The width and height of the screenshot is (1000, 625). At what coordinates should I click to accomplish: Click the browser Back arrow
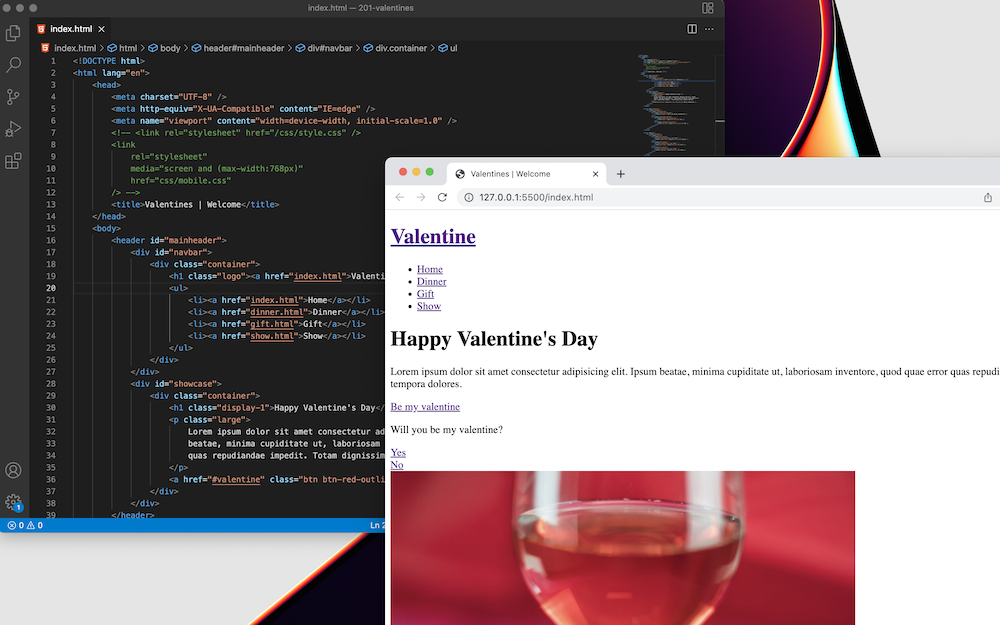(400, 197)
